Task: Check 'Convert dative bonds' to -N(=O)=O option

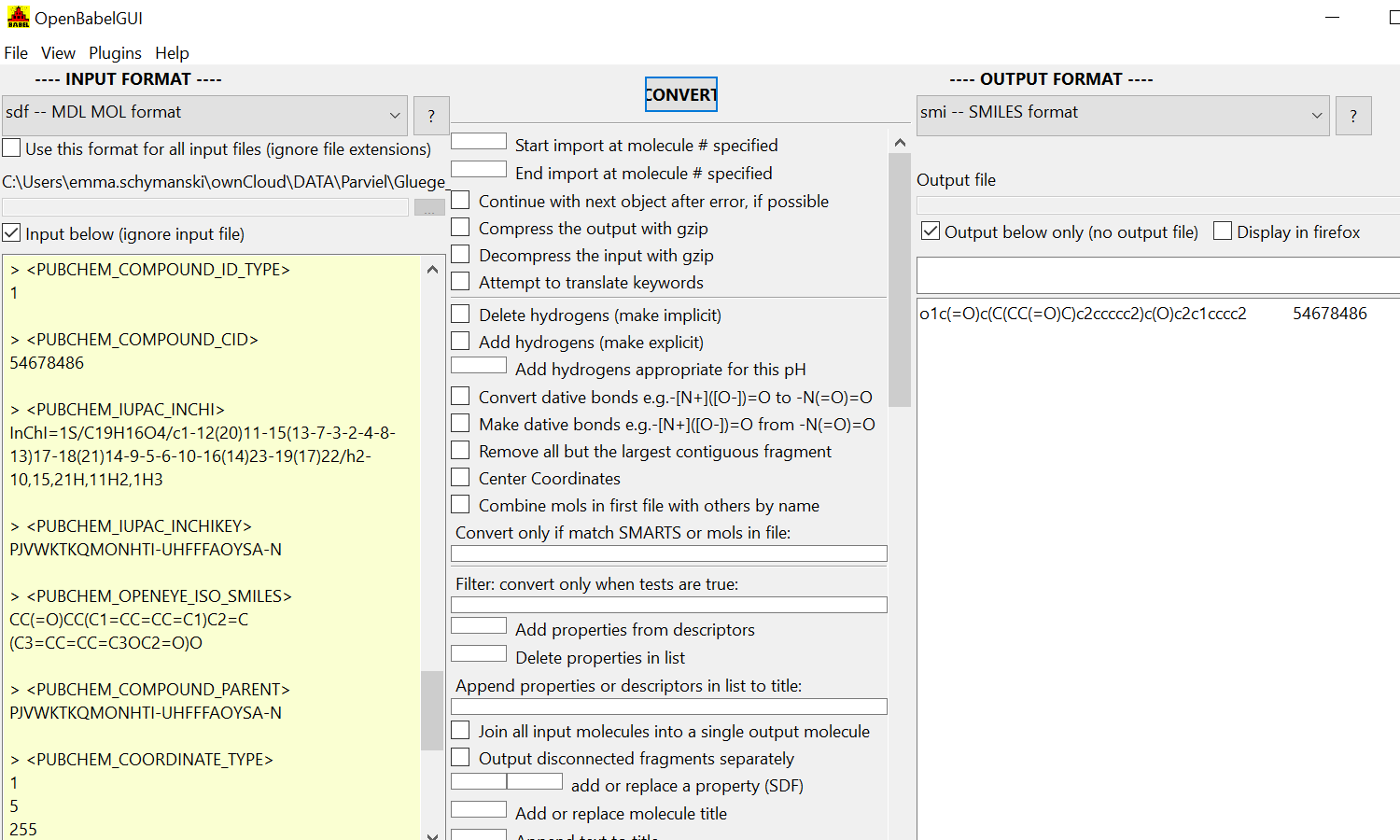Action: 460,396
